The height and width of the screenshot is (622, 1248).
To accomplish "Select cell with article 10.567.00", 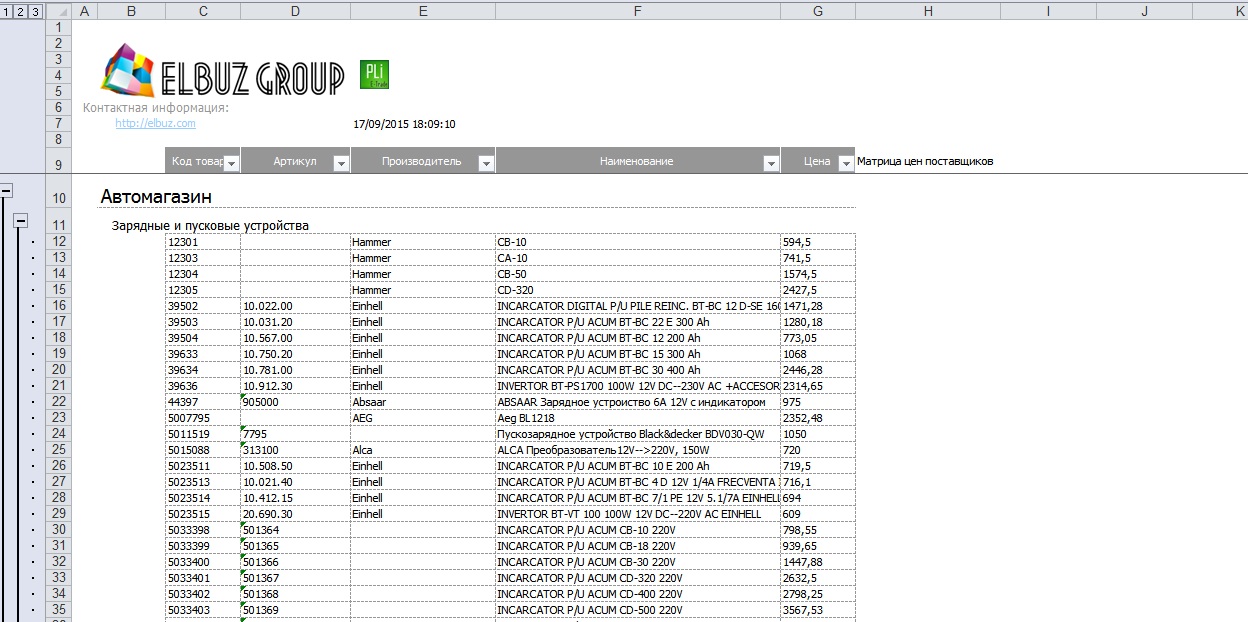I will (x=295, y=338).
